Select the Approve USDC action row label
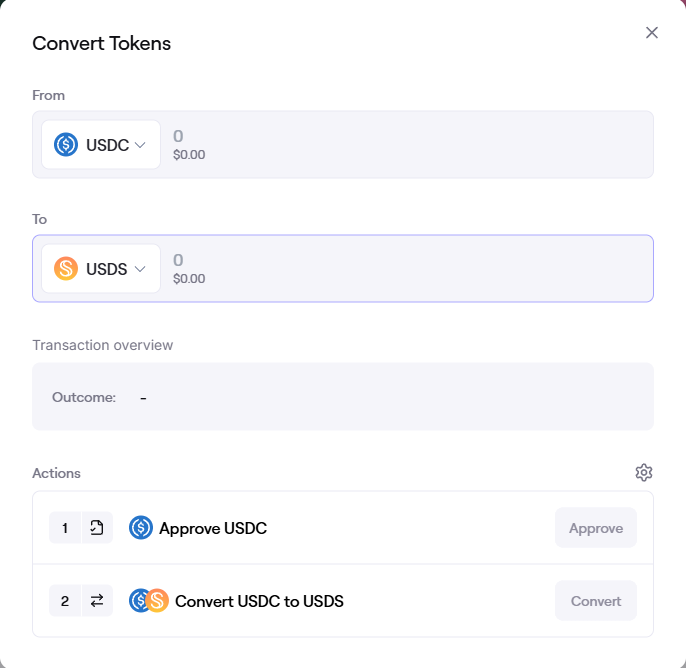Image resolution: width=686 pixels, height=668 pixels. coord(213,528)
